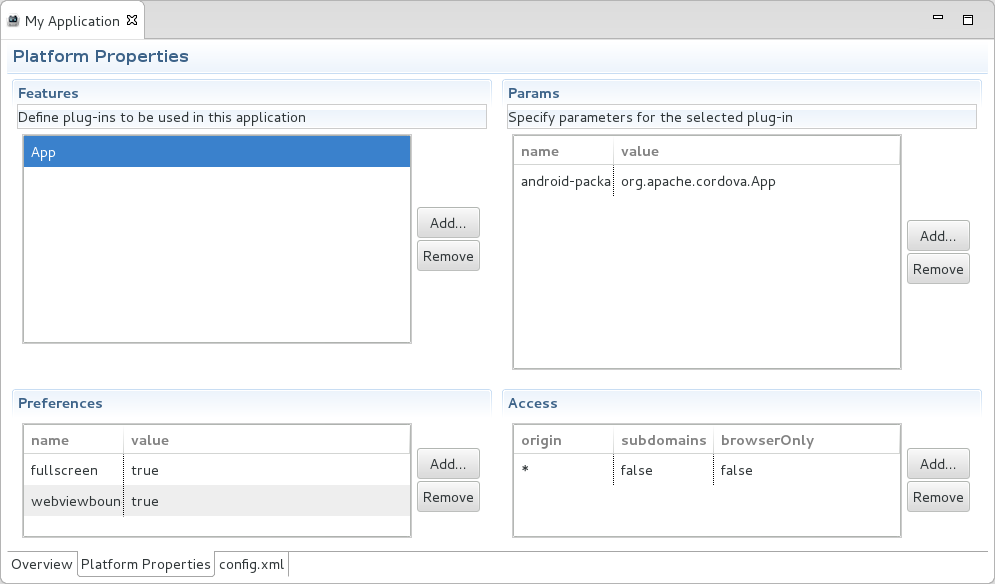Select the Platform Properties tab
Viewport: 995px width, 584px height.
coord(146,564)
